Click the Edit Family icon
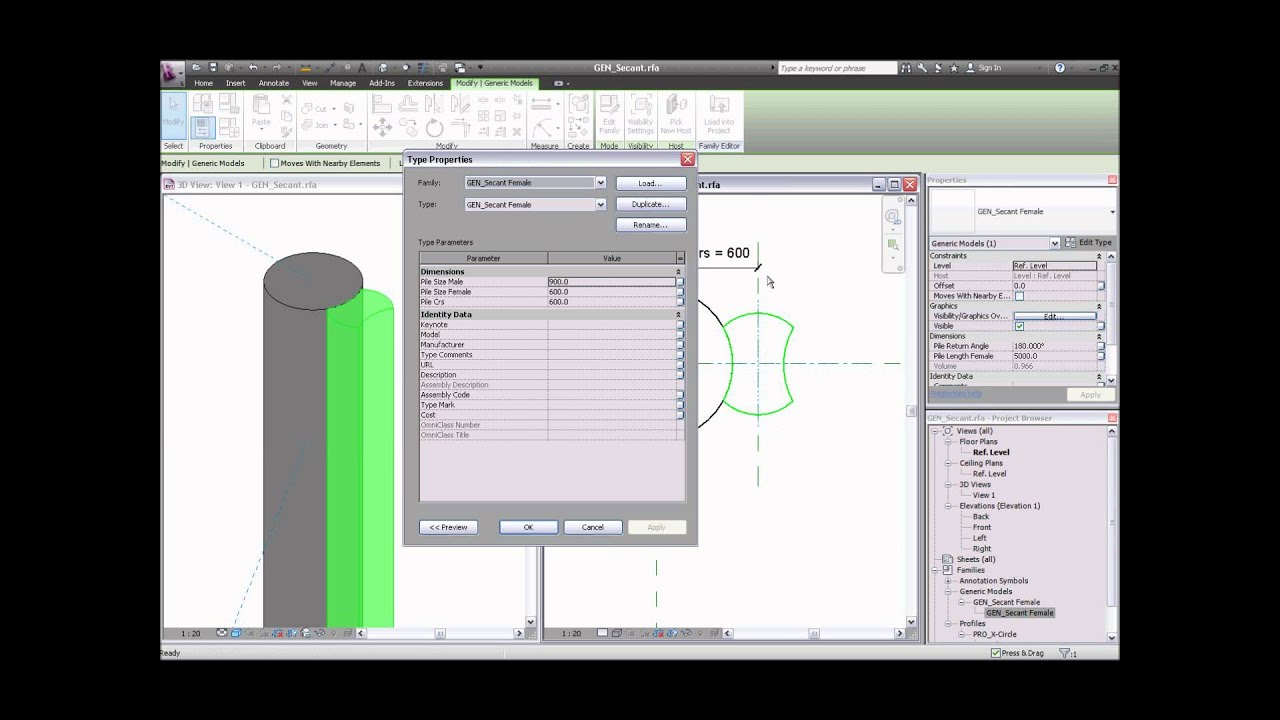 point(609,112)
